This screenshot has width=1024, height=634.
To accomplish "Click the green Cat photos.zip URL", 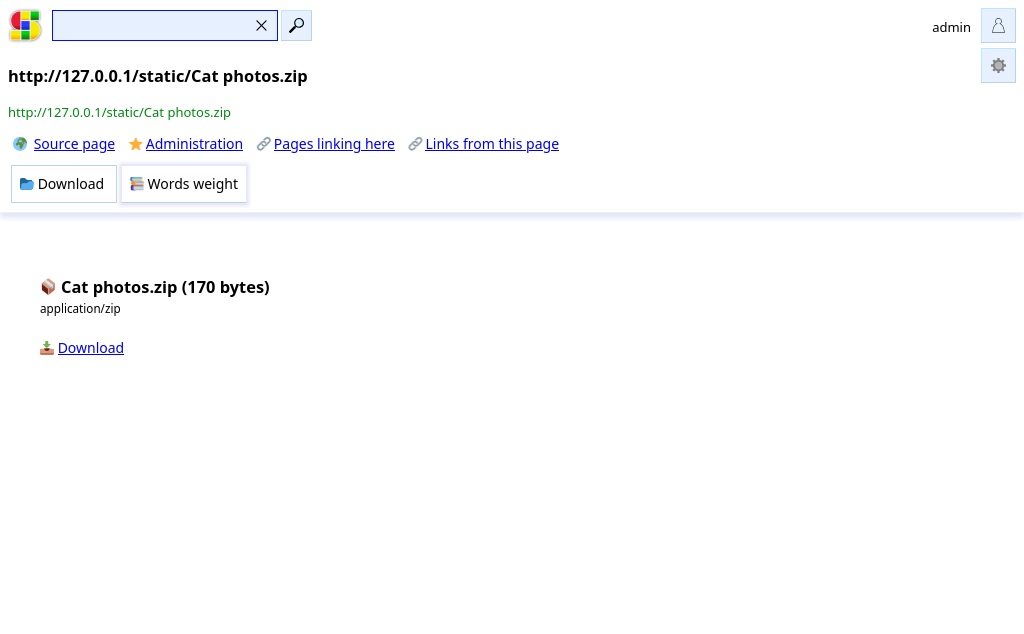I will pyautogui.click(x=120, y=112).
